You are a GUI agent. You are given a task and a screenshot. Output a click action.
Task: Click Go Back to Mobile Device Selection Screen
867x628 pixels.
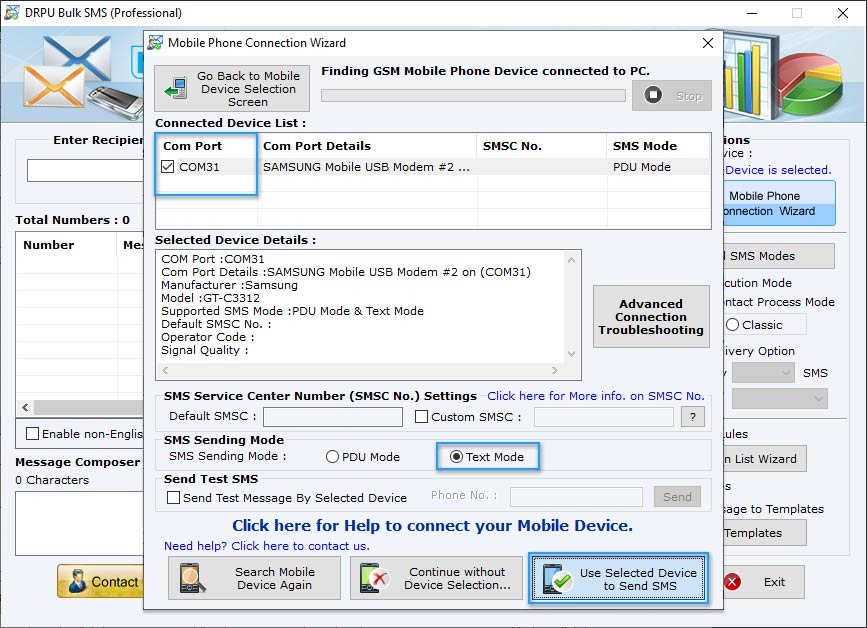[232, 88]
